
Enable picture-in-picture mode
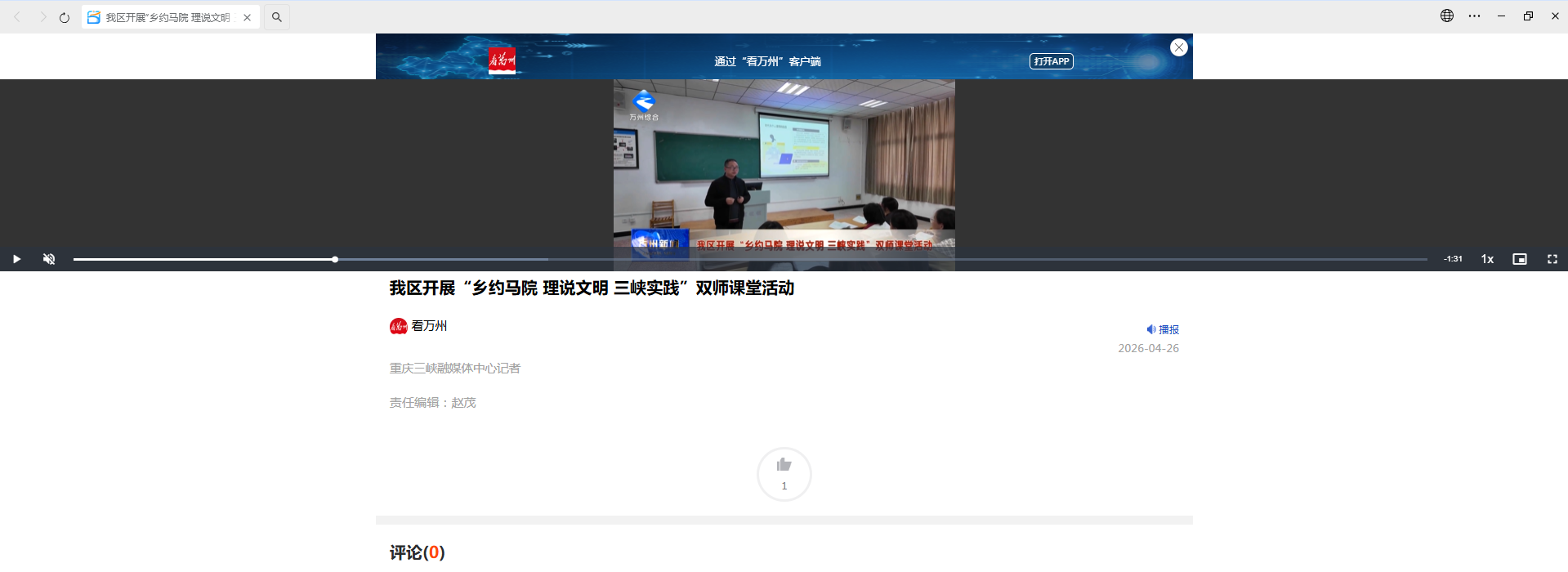click(x=1519, y=259)
